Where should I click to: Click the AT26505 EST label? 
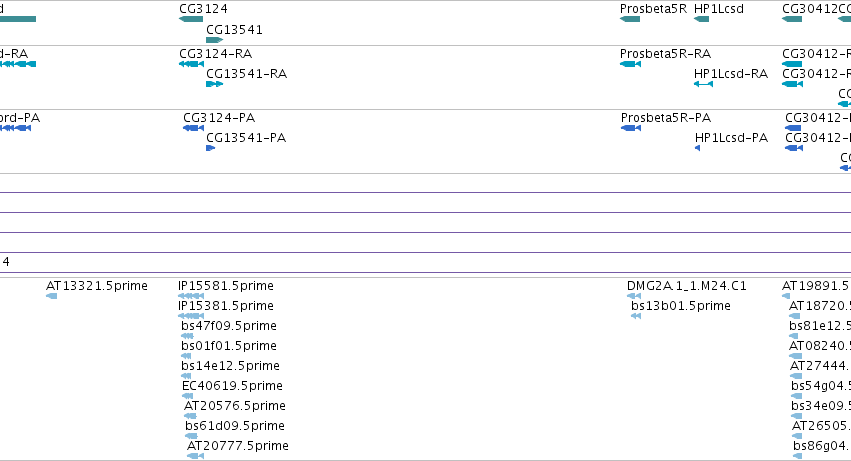coord(822,426)
